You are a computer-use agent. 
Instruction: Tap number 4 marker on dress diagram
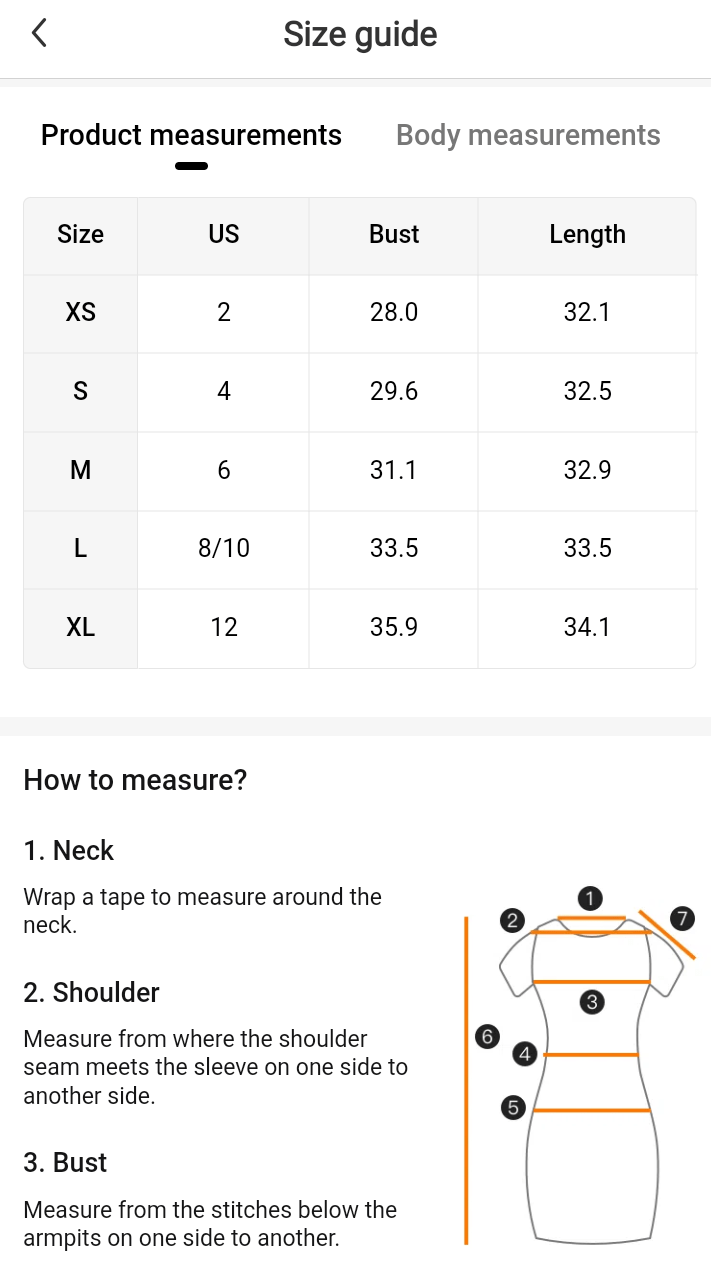click(x=525, y=1053)
